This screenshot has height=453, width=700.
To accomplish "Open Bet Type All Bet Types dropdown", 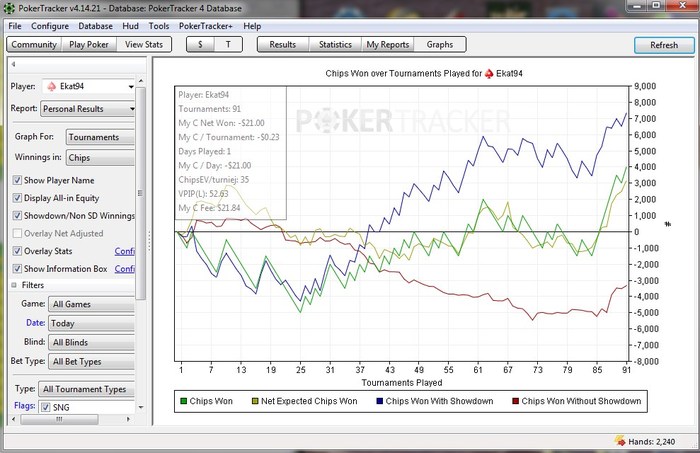I will (92, 362).
